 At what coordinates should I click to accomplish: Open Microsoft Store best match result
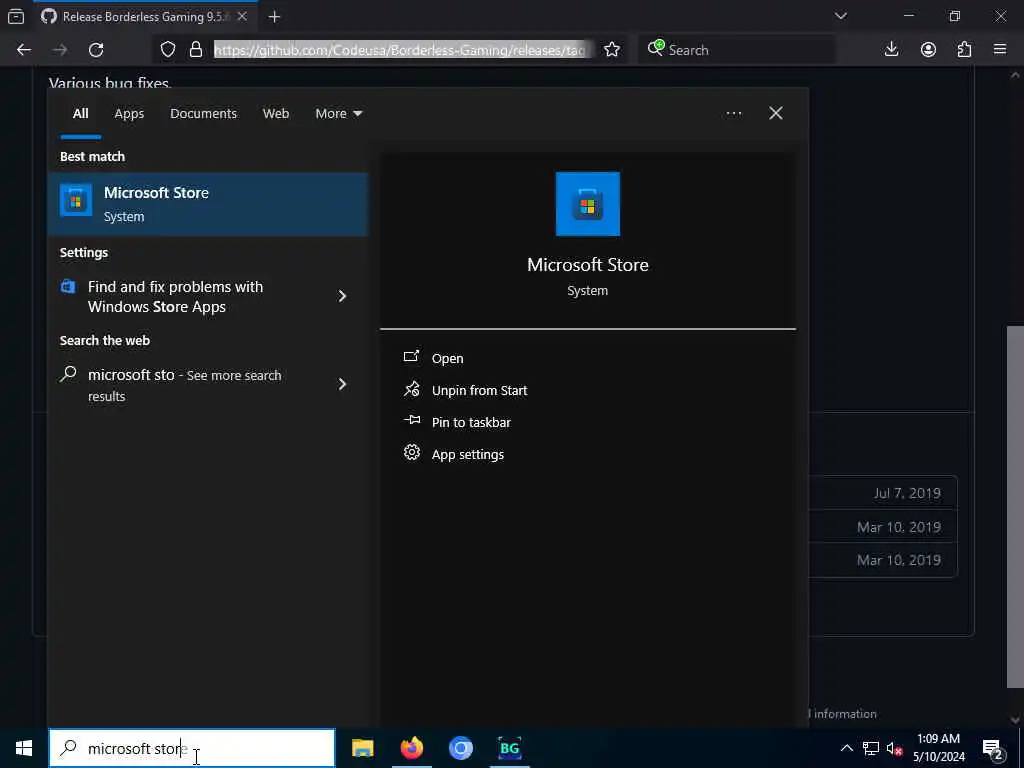click(x=208, y=204)
